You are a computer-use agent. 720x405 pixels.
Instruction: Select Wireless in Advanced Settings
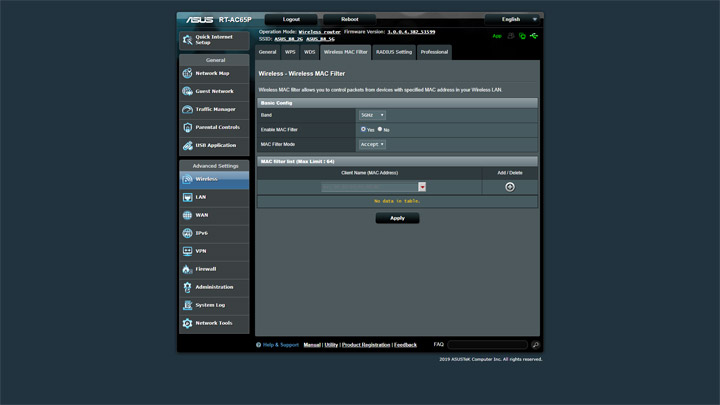coord(214,180)
